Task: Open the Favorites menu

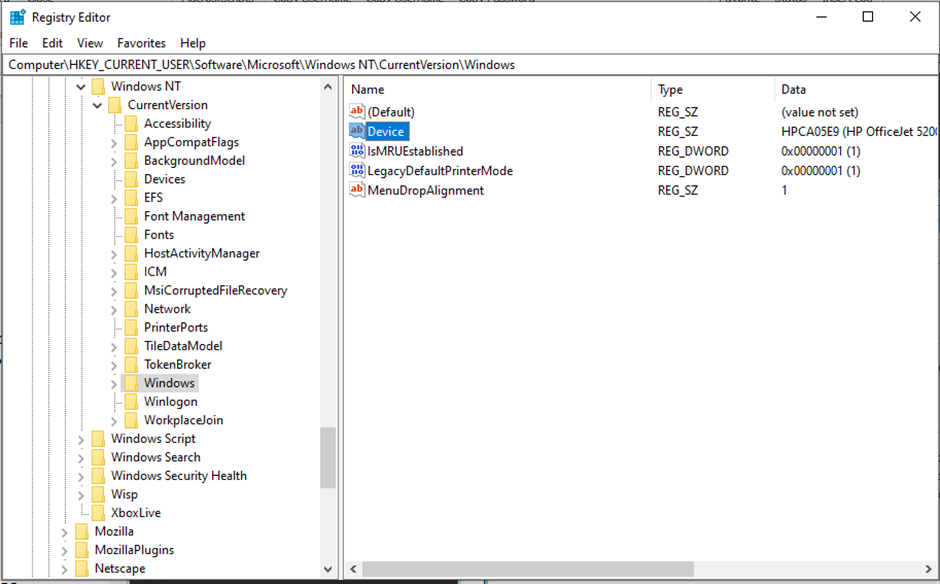Action: 141,43
